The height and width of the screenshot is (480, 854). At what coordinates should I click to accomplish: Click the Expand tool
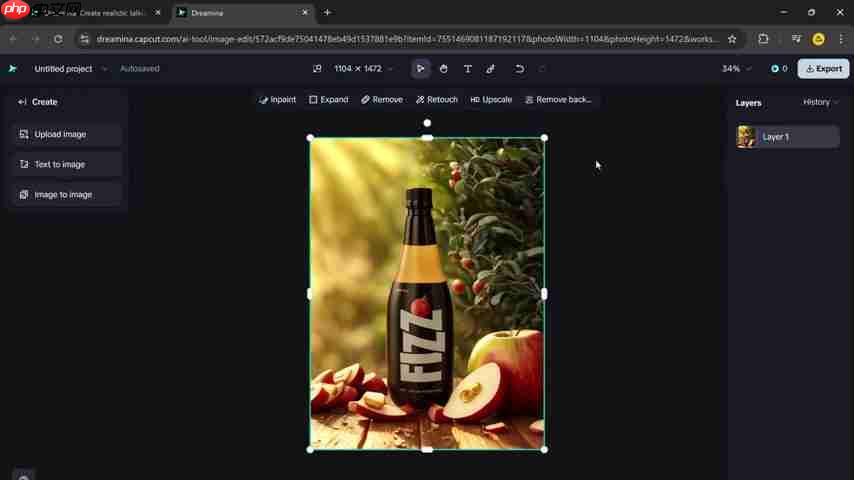pyautogui.click(x=328, y=100)
